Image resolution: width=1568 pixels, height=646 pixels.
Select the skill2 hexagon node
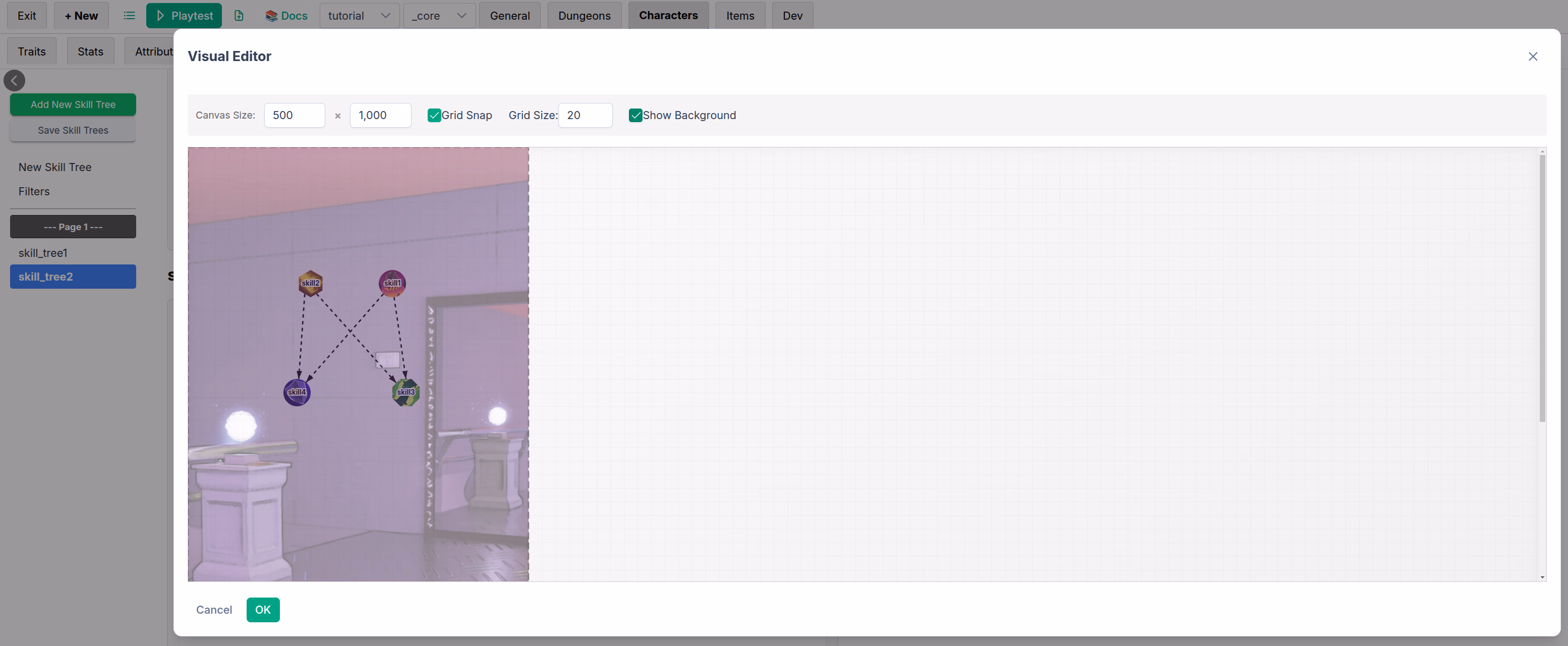[x=311, y=283]
